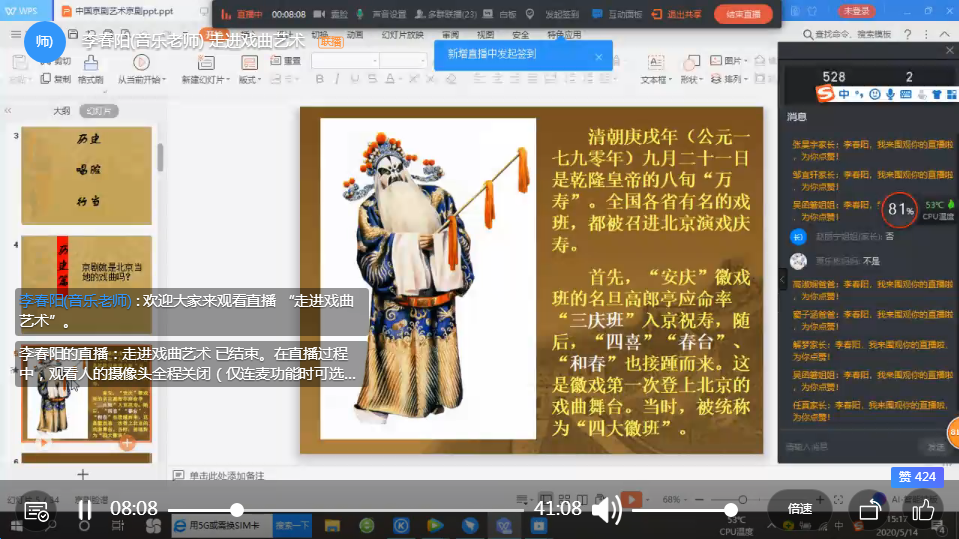Toggle strikethrough formatting S
Viewport: 959px width, 539px height.
tap(372, 79)
